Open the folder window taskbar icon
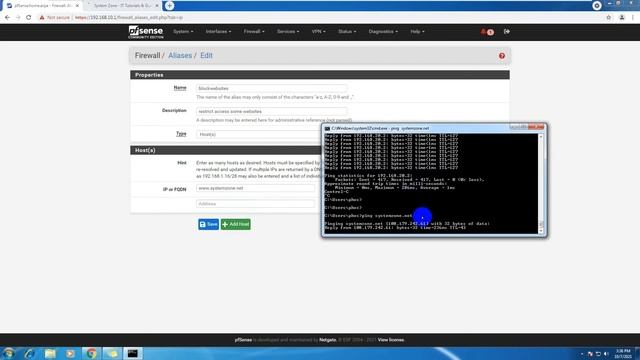Image resolution: width=640 pixels, height=360 pixels. 112,353
